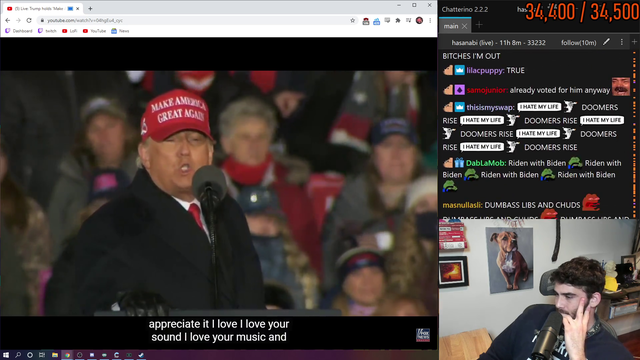
Task: Open the grey Chrome extension beside the puzzle icon
Action: coord(387,20)
